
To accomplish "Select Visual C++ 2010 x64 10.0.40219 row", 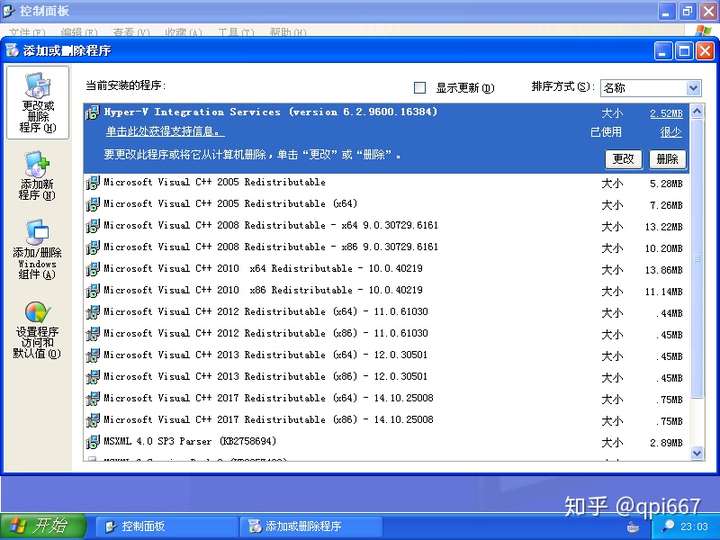I will coord(386,269).
